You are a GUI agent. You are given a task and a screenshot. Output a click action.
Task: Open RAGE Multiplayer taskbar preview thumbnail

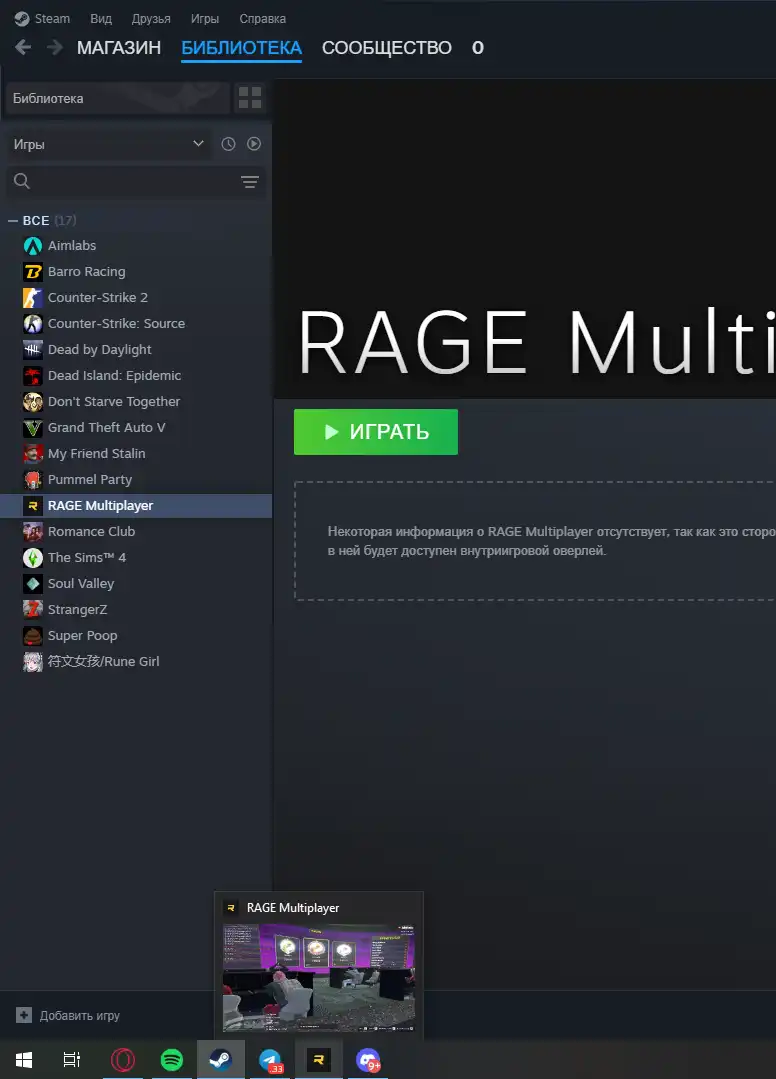319,978
